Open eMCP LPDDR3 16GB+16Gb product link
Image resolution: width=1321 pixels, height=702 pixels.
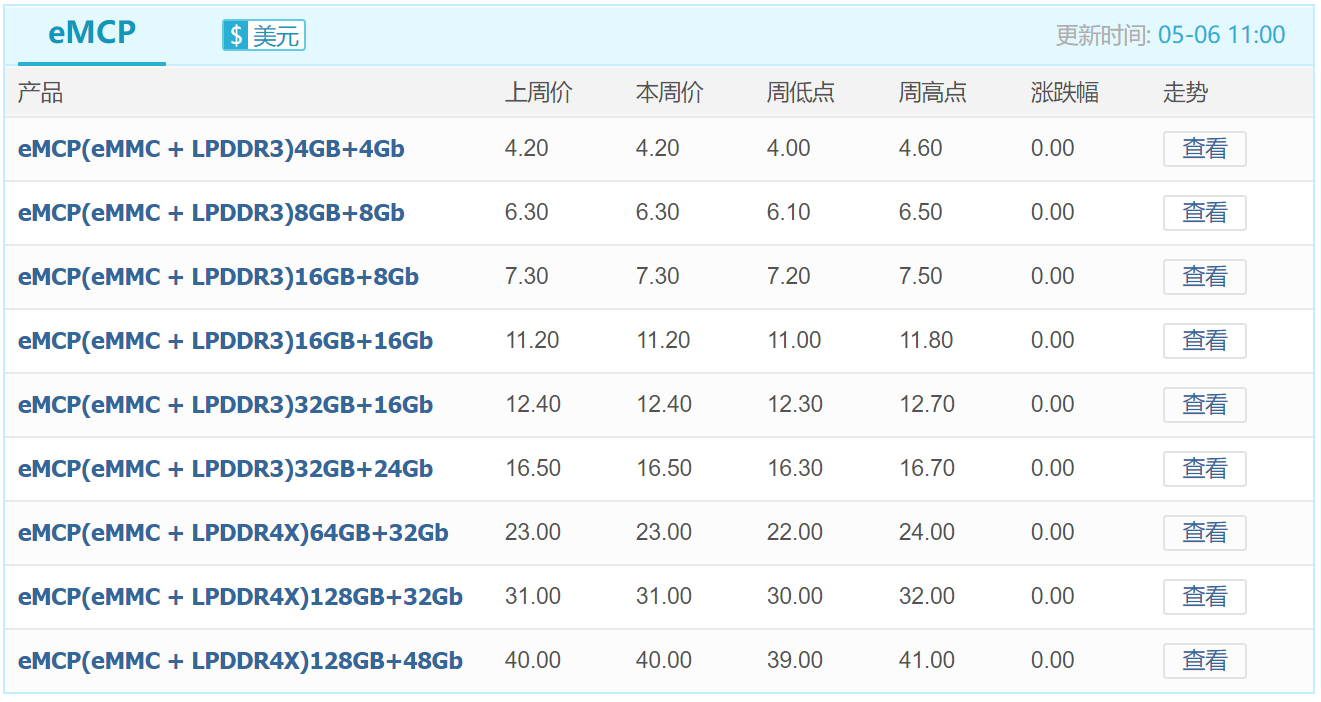point(225,341)
